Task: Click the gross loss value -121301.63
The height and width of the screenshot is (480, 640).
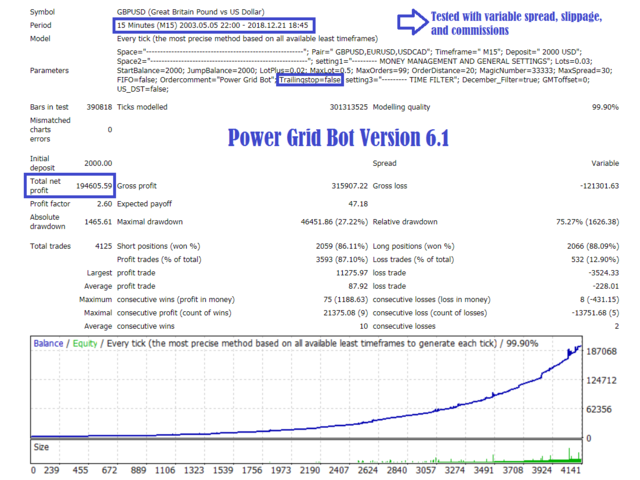Action: [599, 186]
